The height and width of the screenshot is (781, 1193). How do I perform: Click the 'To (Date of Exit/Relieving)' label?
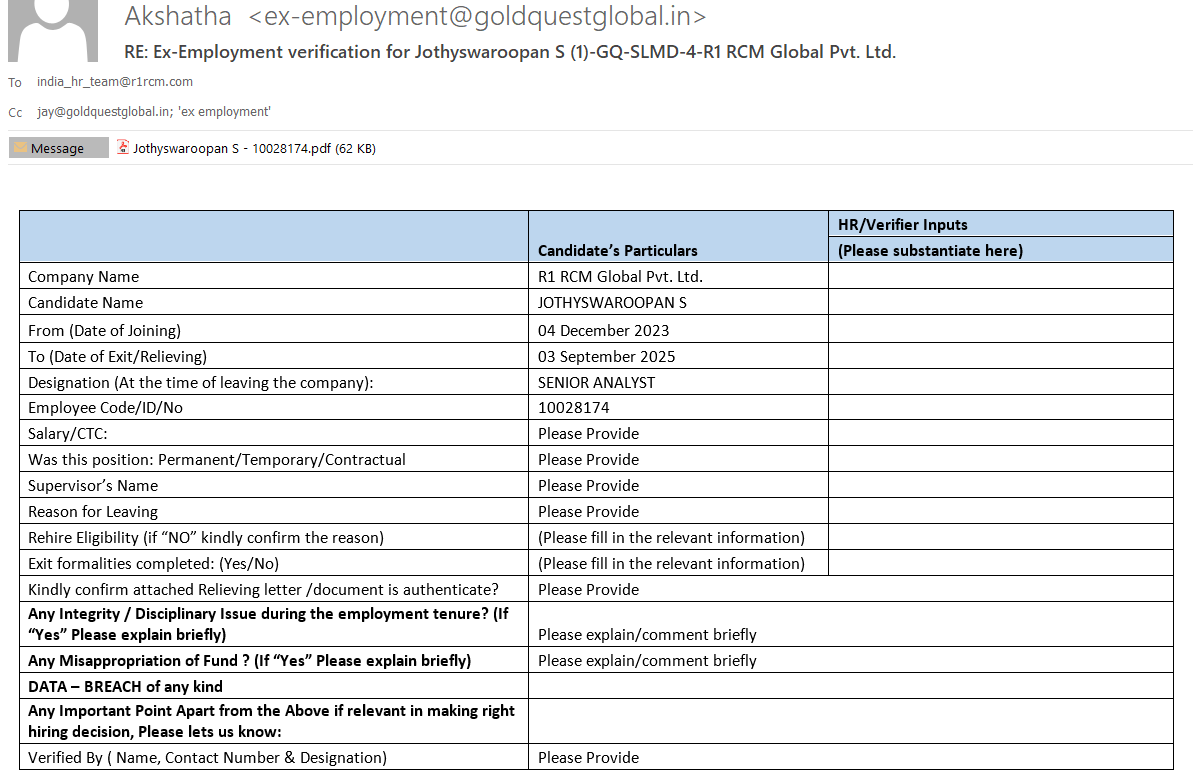[x=117, y=356]
